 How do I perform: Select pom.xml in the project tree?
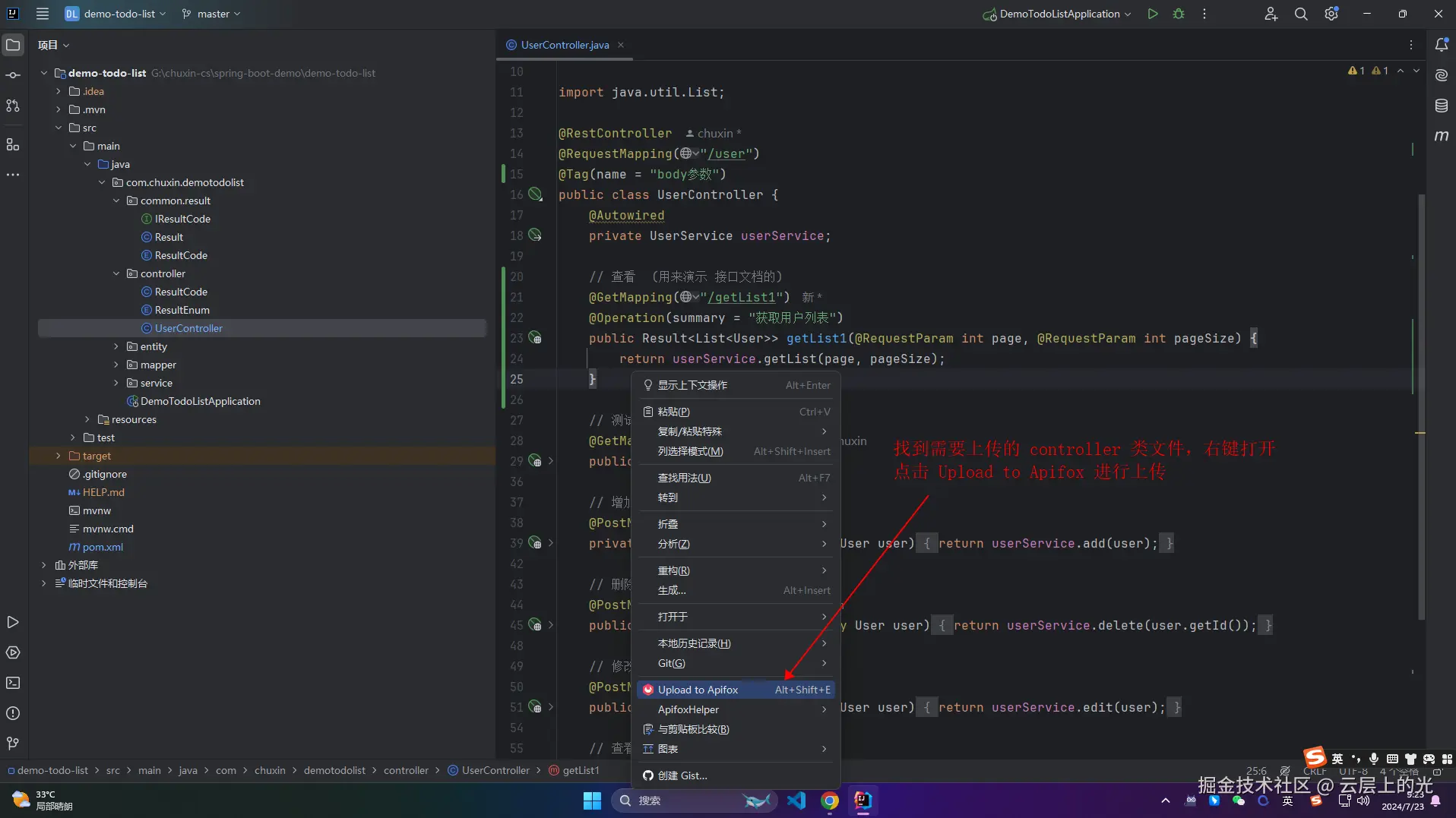(x=103, y=547)
